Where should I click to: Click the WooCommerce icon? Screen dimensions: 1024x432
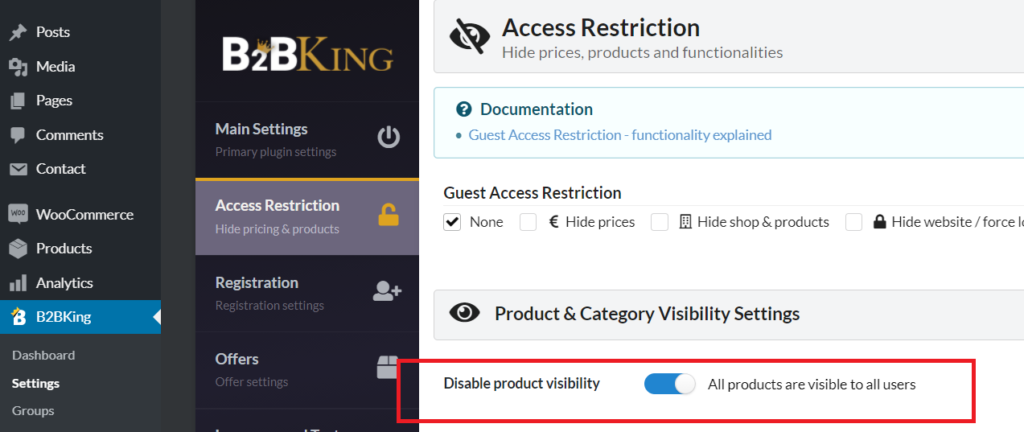click(x=18, y=214)
